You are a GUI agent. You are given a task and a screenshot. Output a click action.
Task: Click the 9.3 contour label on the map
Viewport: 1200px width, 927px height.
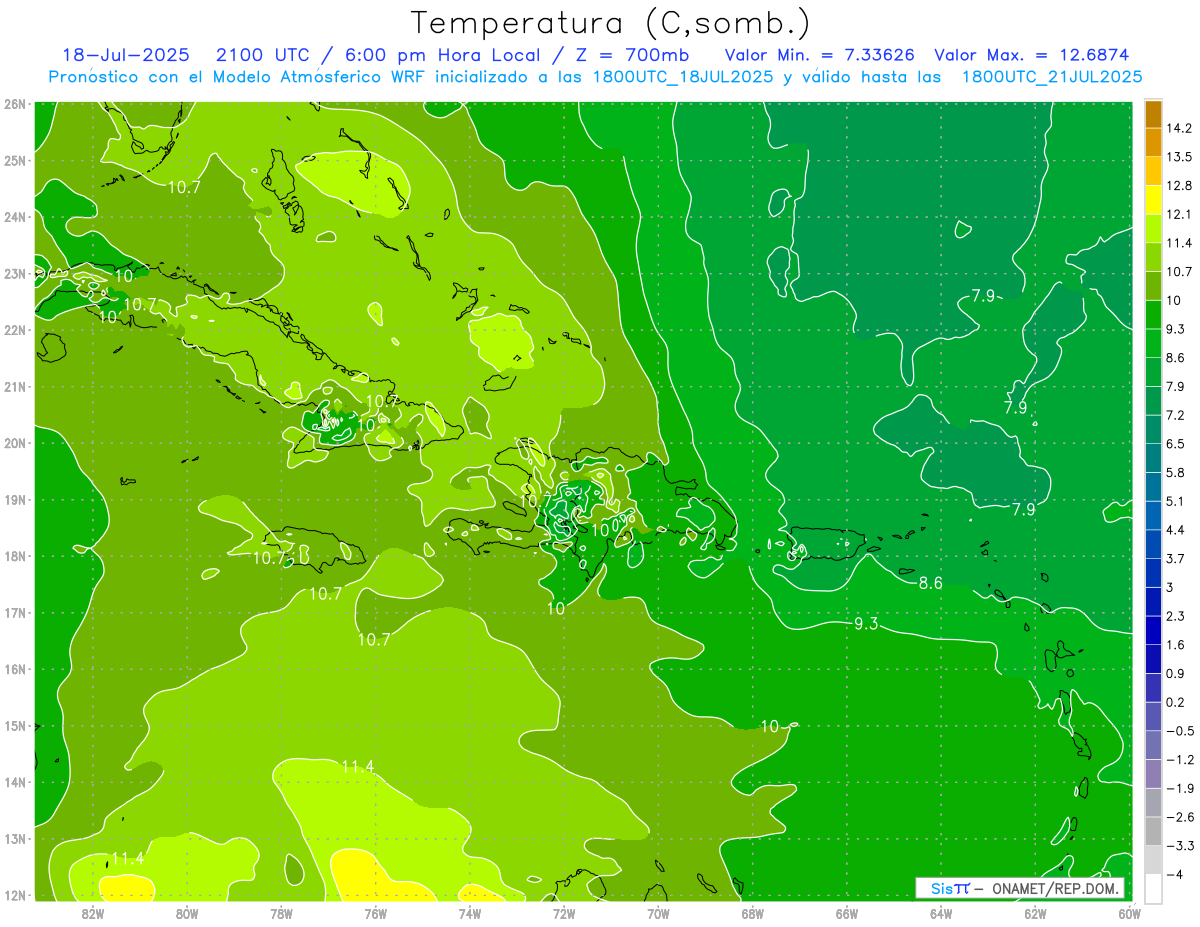click(866, 624)
